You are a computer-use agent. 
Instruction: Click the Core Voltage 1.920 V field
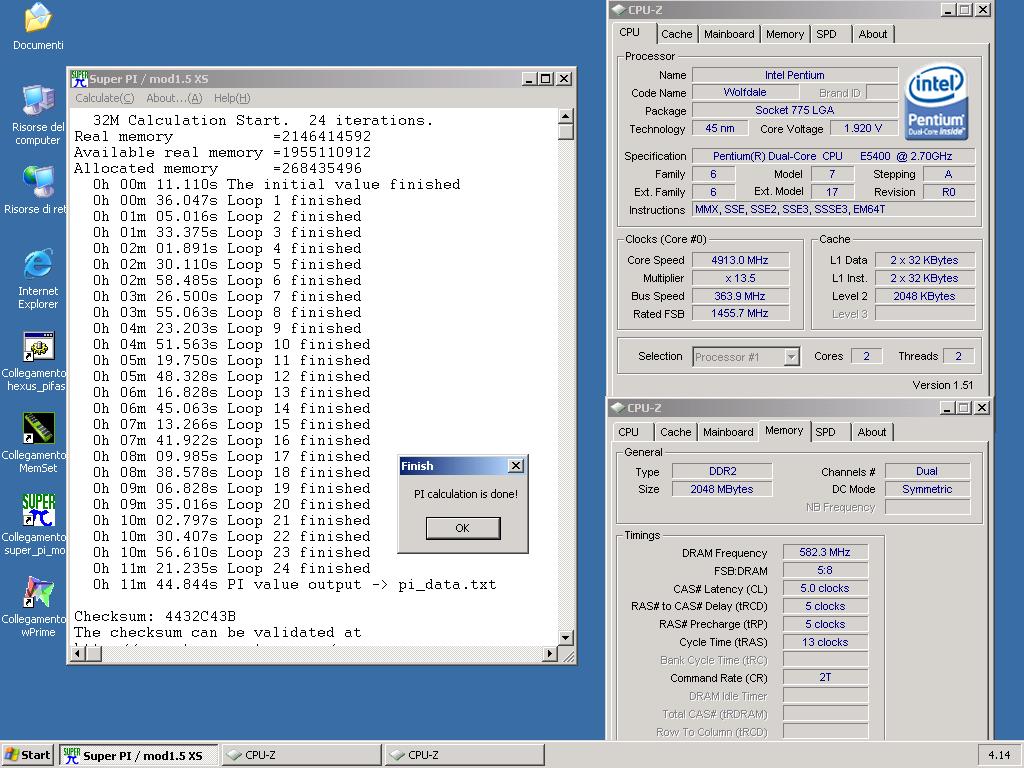863,128
